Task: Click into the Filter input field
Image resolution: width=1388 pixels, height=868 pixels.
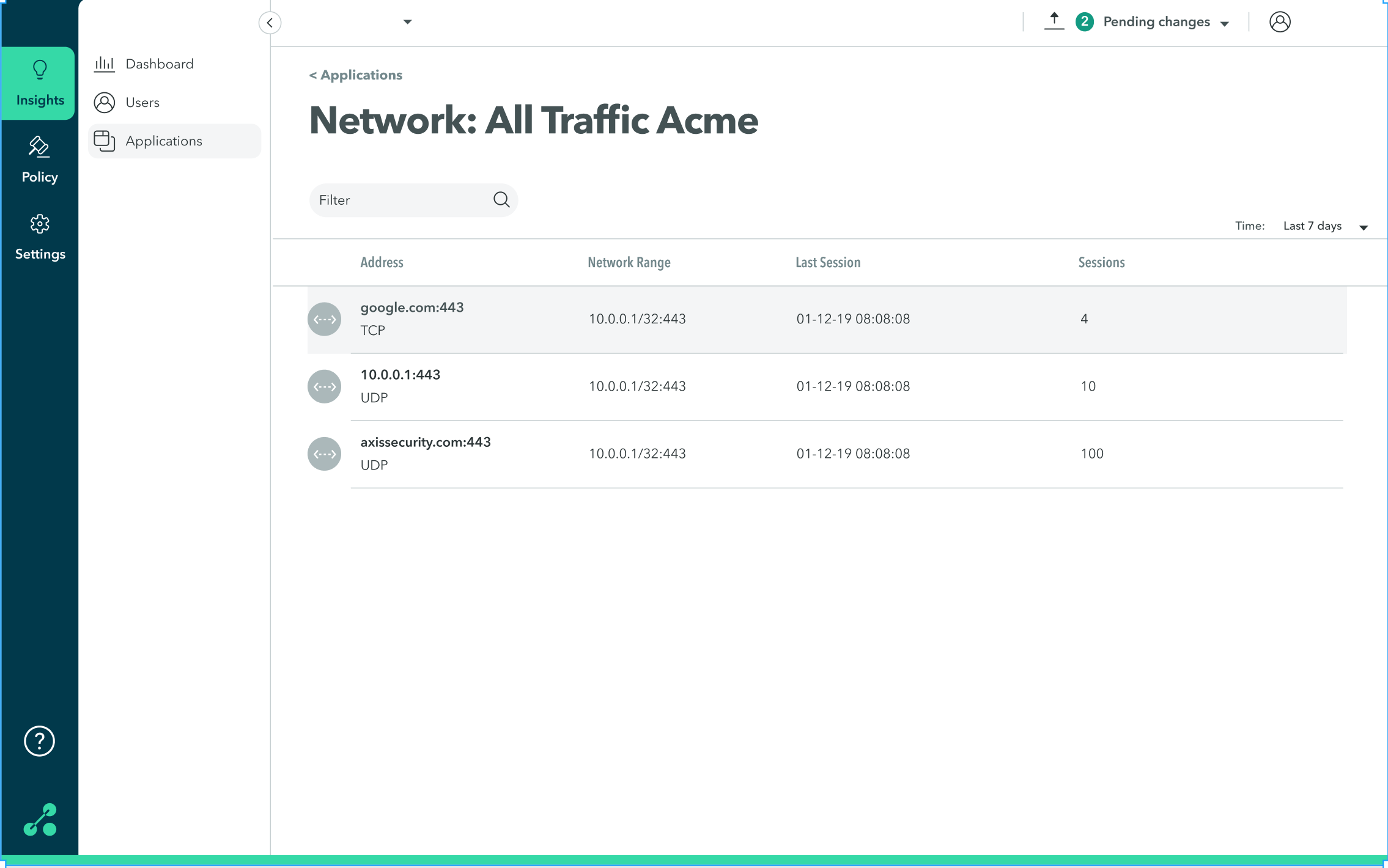Action: pos(401,200)
